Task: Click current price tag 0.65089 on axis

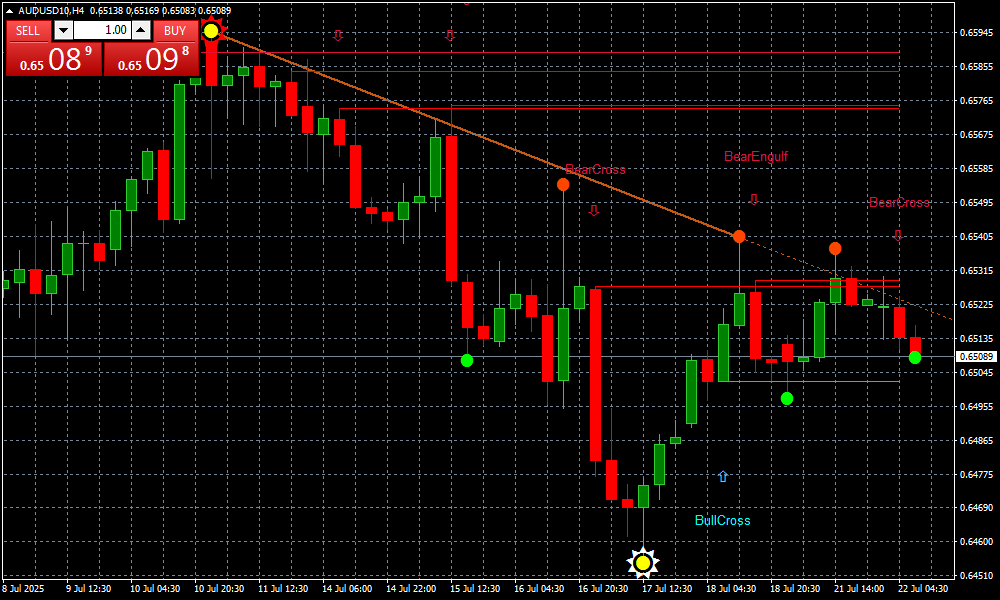Action: click(x=976, y=356)
